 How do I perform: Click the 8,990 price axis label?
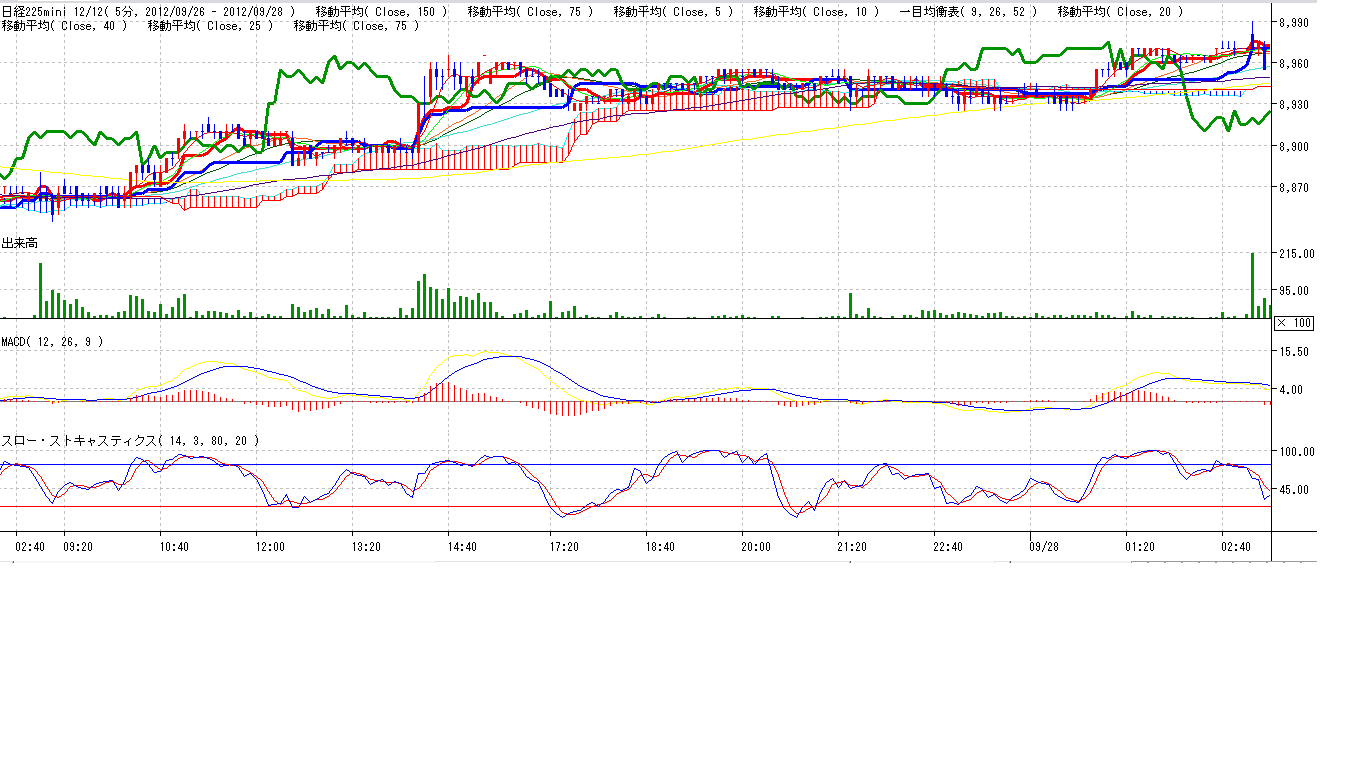[1294, 22]
